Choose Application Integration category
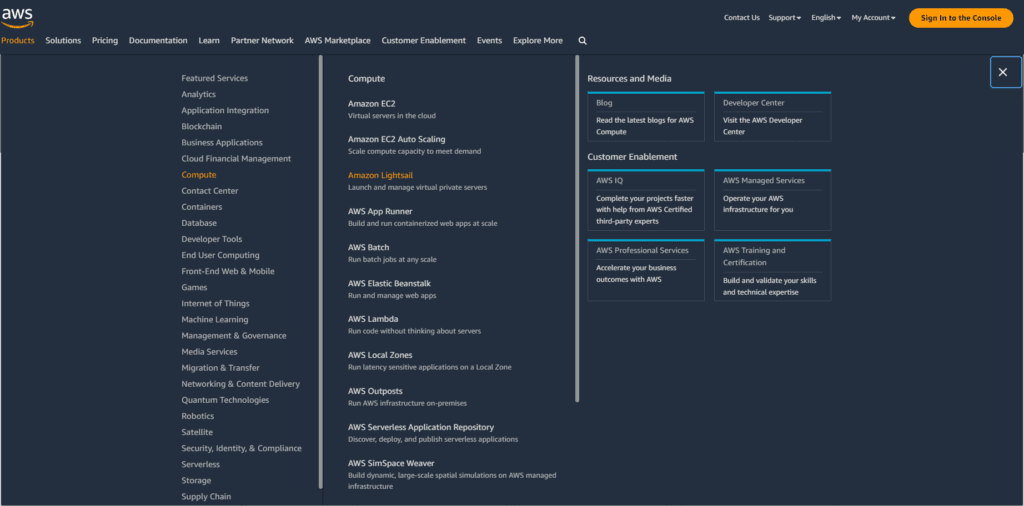The width and height of the screenshot is (1024, 506). pyautogui.click(x=225, y=110)
